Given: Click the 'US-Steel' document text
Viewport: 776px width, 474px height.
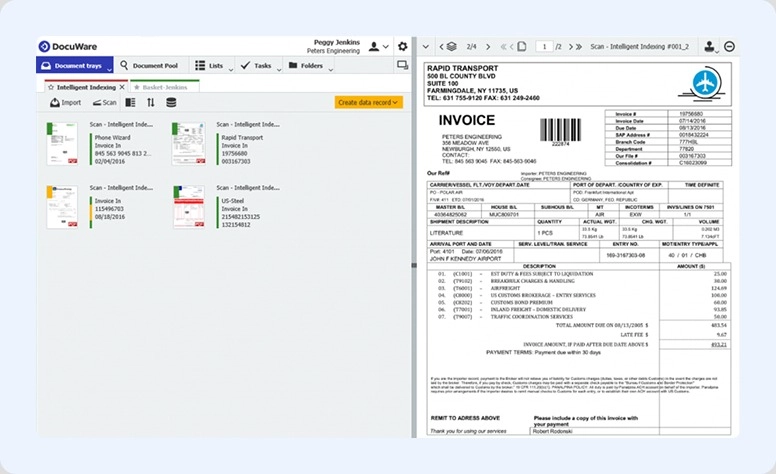Looking at the screenshot, I should [x=233, y=201].
